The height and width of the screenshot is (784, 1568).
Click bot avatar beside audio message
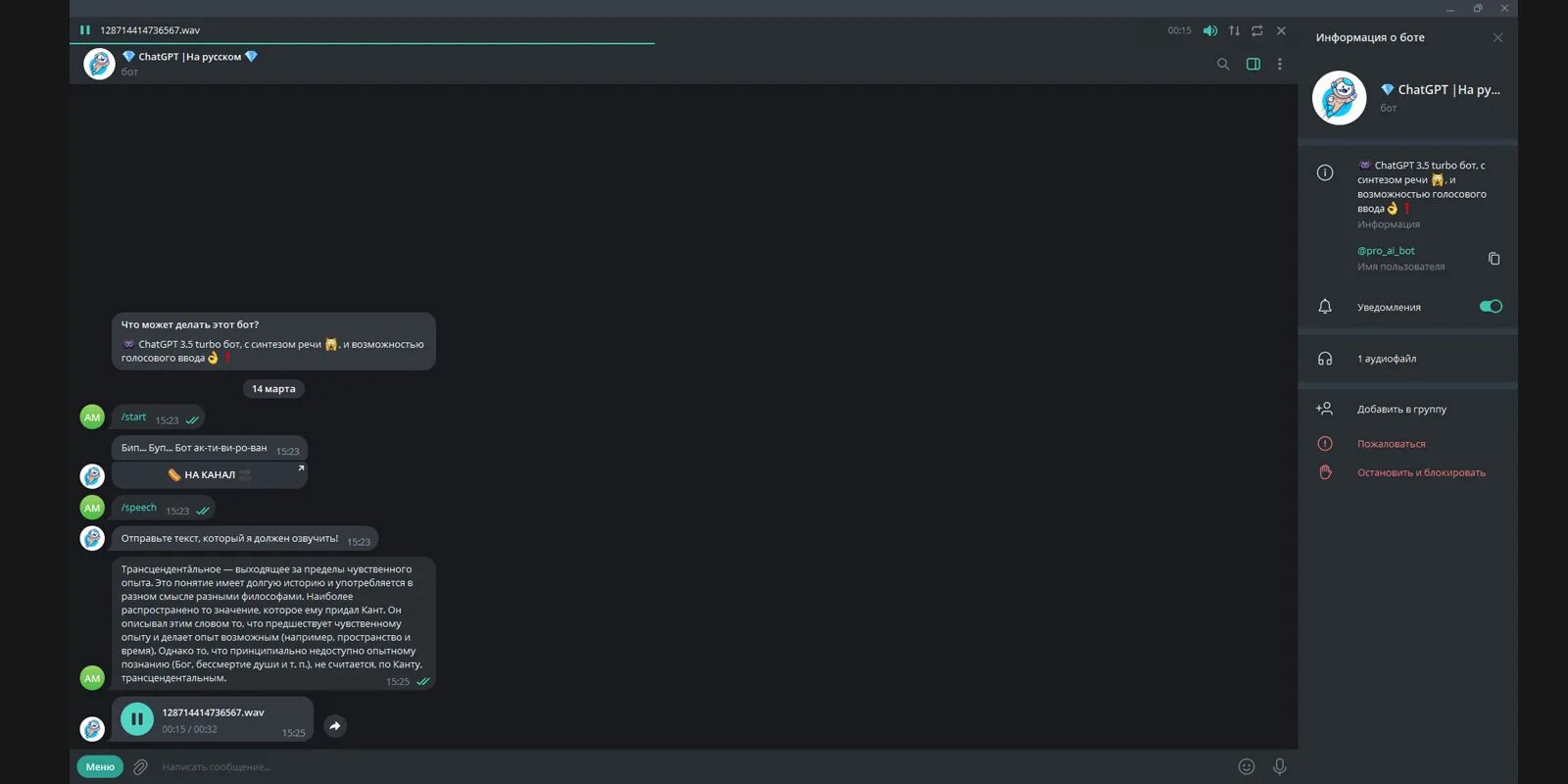pyautogui.click(x=92, y=729)
